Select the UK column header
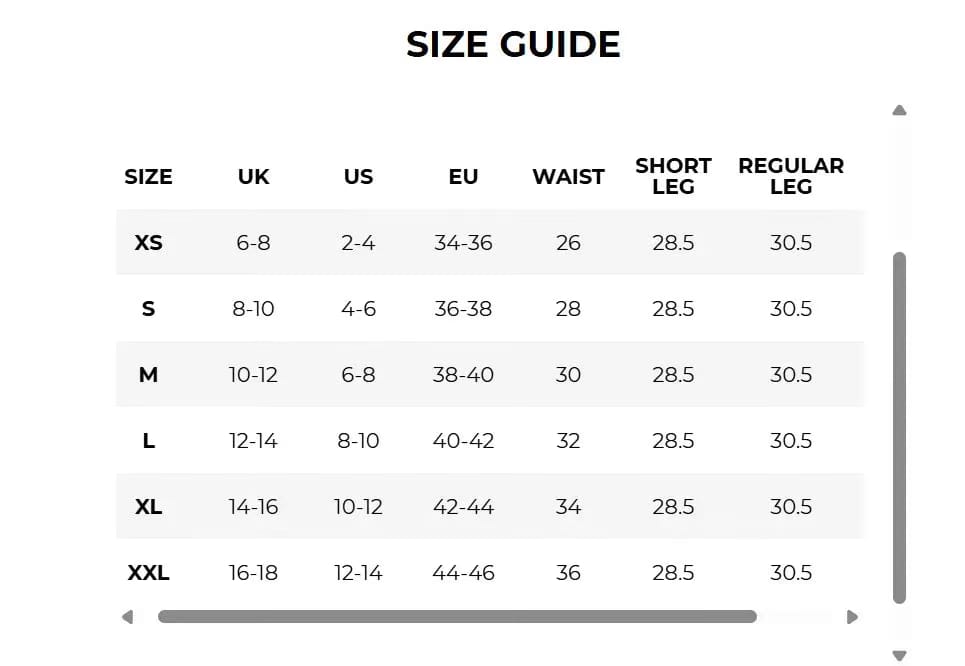 (x=254, y=177)
